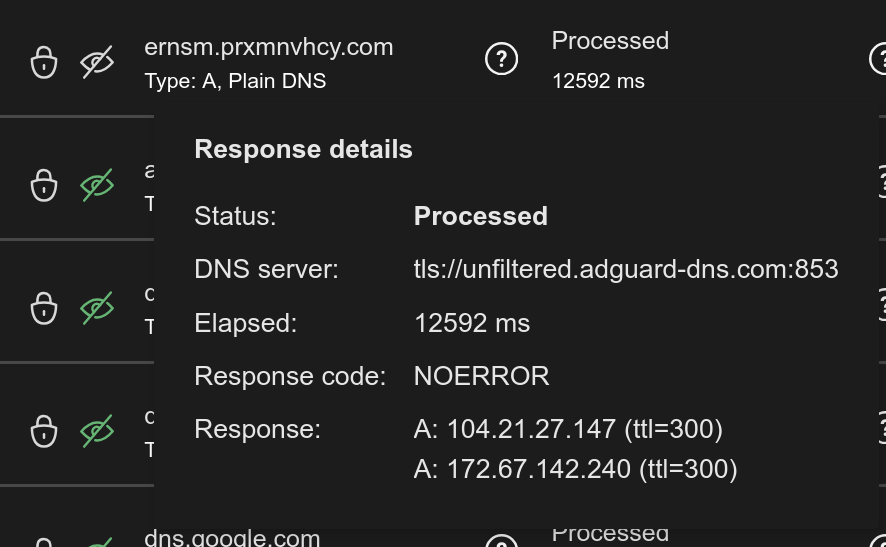The height and width of the screenshot is (547, 886).
Task: Click the lock icon in the third query row
Action: tap(44, 308)
